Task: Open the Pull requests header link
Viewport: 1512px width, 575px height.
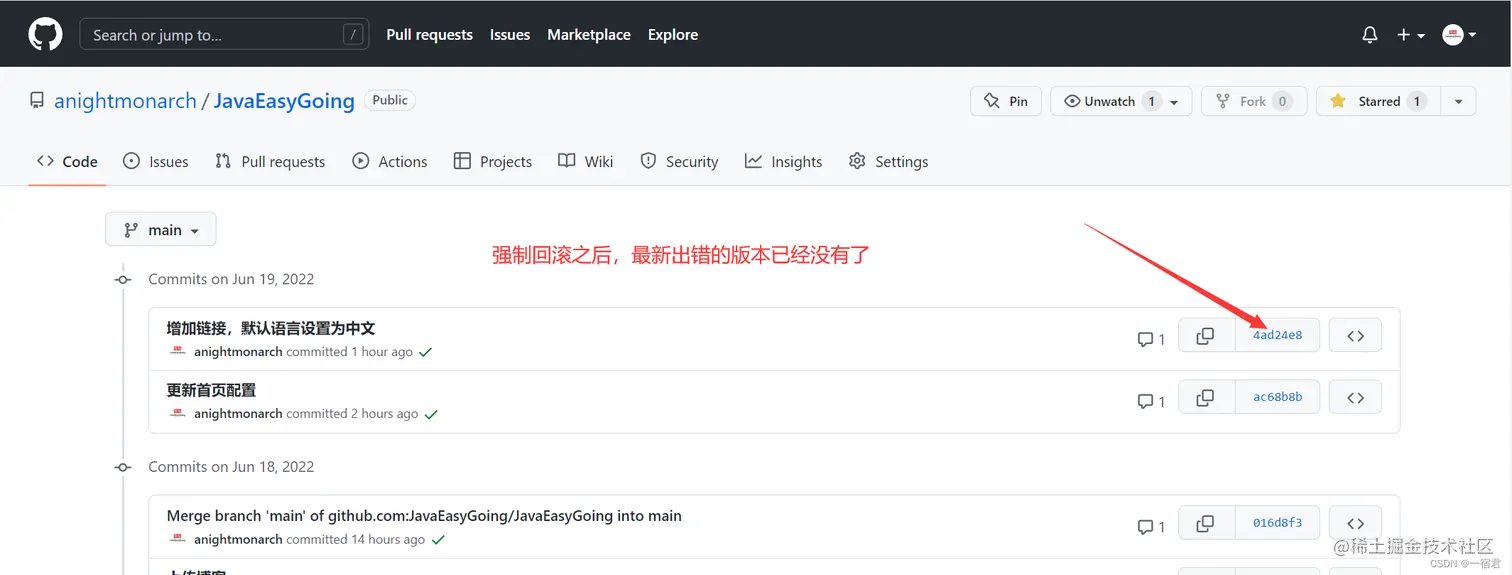Action: pos(429,35)
